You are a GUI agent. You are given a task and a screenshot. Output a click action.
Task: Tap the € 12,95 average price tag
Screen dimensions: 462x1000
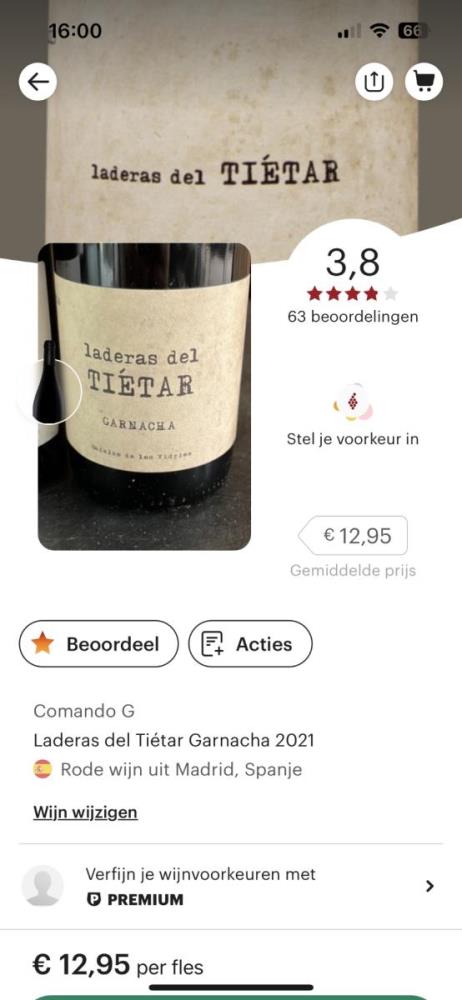point(353,536)
